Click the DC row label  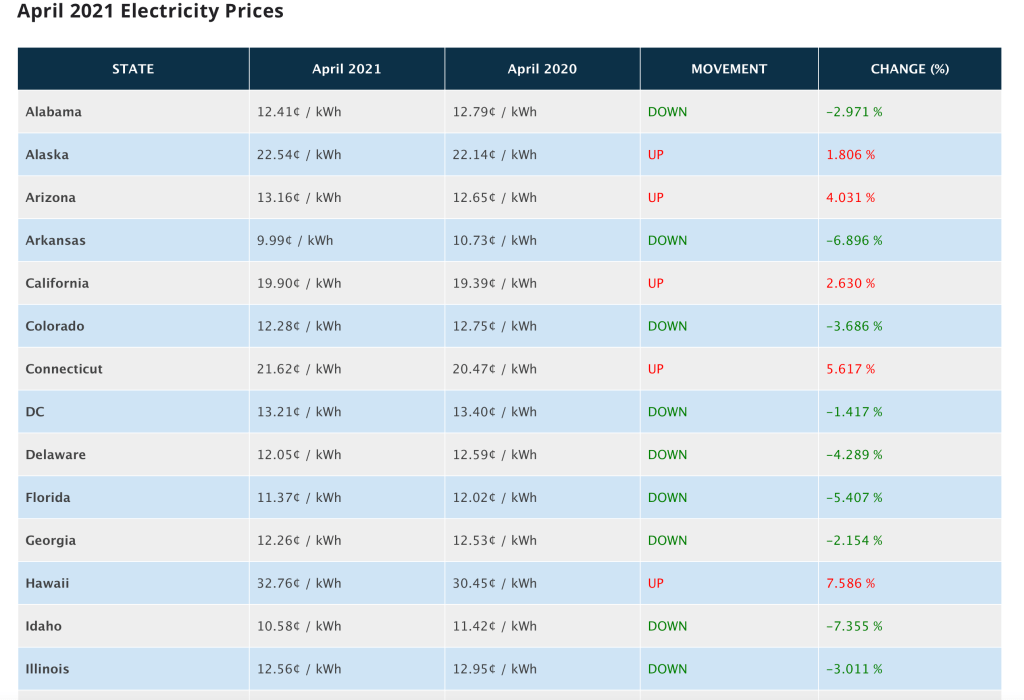pos(35,412)
